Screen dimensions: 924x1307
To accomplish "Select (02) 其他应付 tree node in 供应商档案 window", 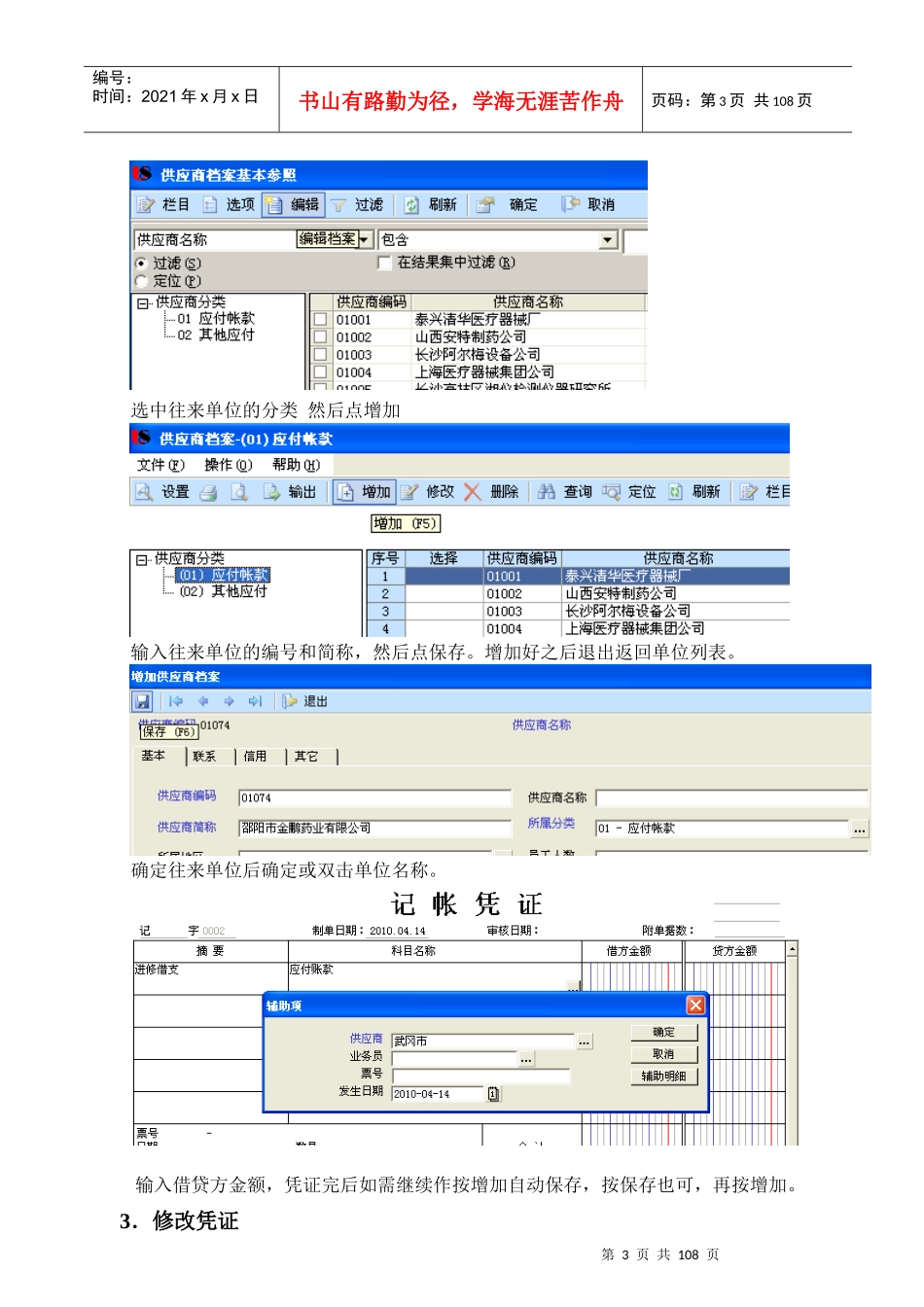I will [223, 591].
